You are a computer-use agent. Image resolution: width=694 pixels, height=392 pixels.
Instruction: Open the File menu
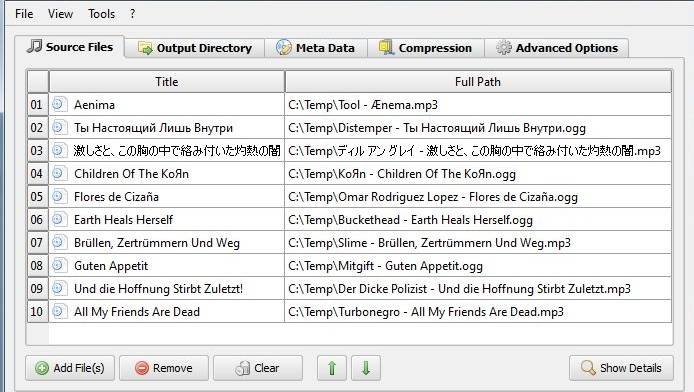(x=24, y=14)
